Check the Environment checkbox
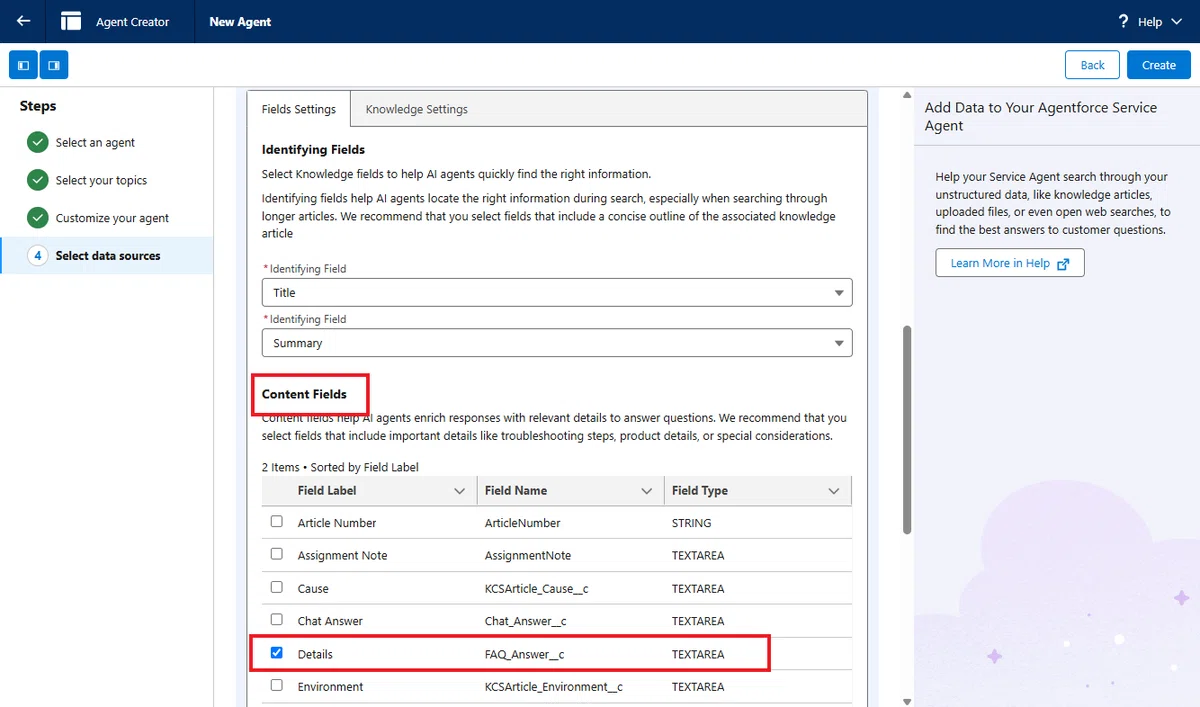This screenshot has height=707, width=1200. click(x=277, y=686)
